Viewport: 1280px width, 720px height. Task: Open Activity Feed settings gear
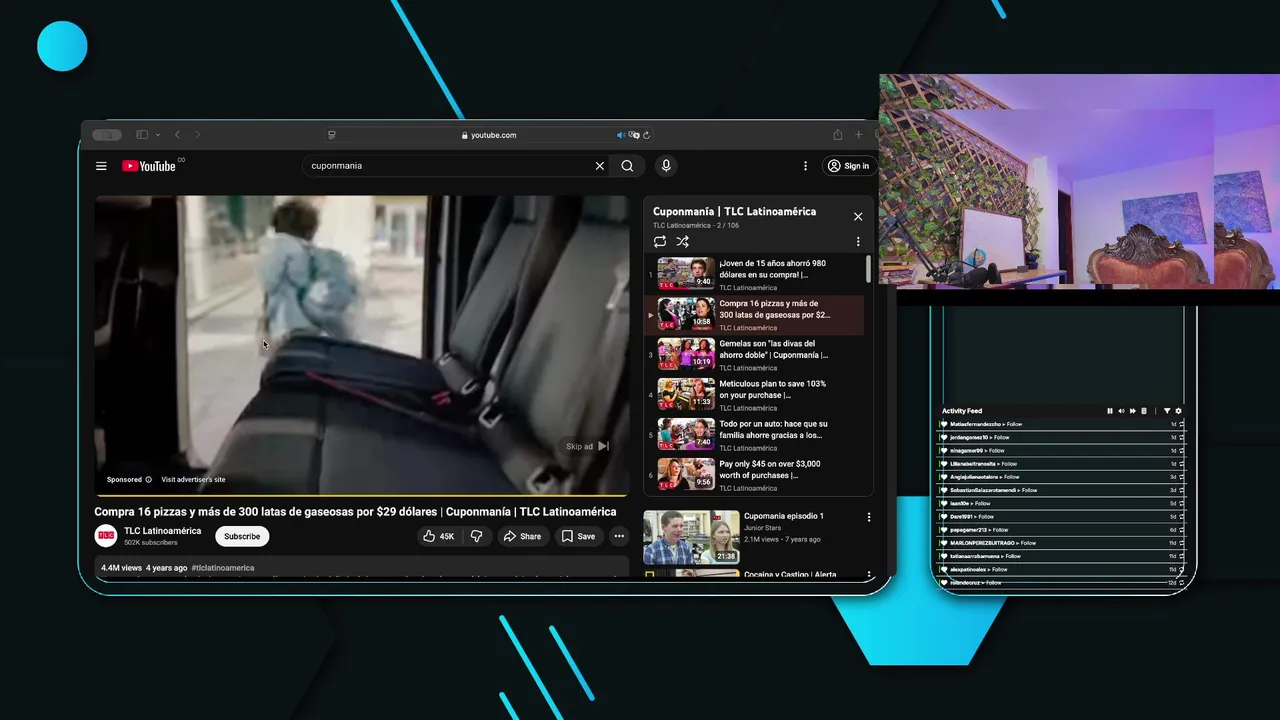pyautogui.click(x=1178, y=411)
